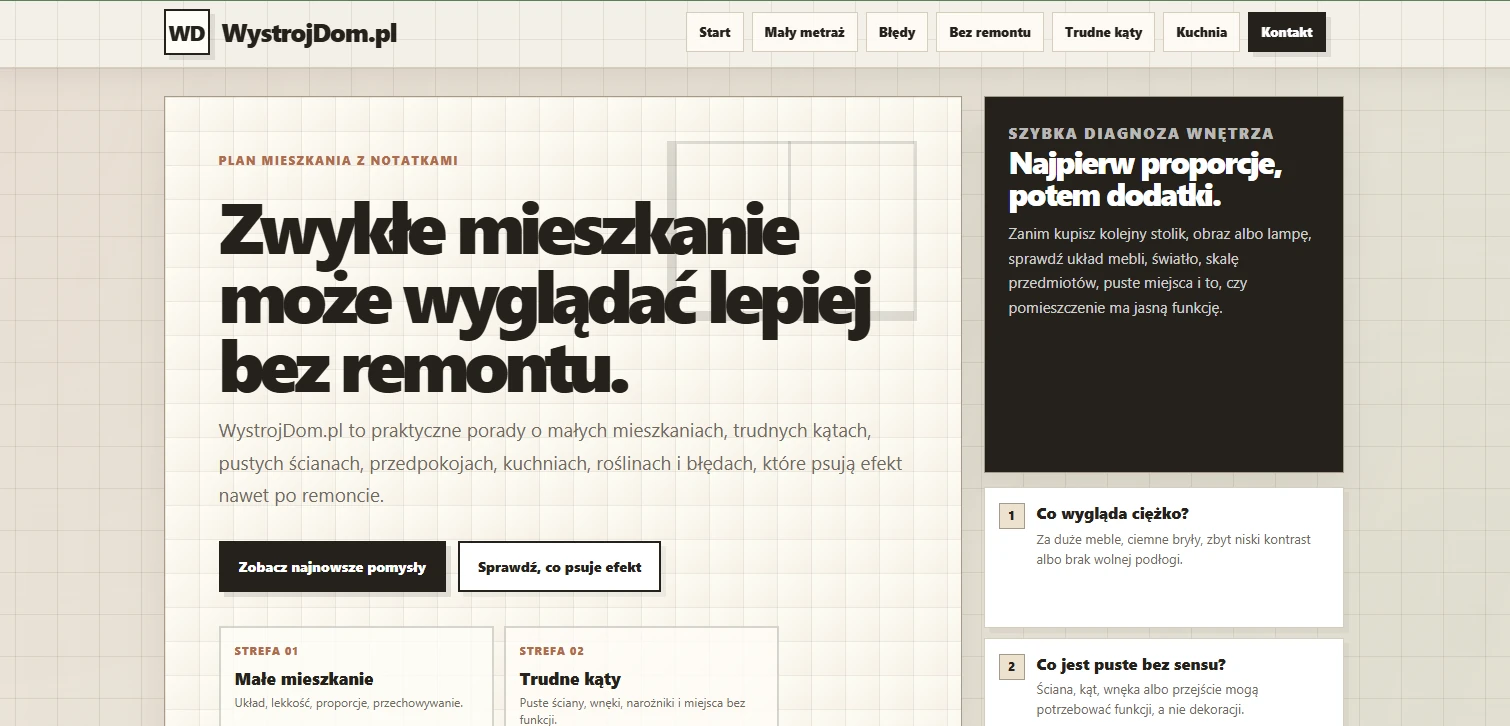
Task: Go to the Start menu item
Action: click(x=714, y=32)
